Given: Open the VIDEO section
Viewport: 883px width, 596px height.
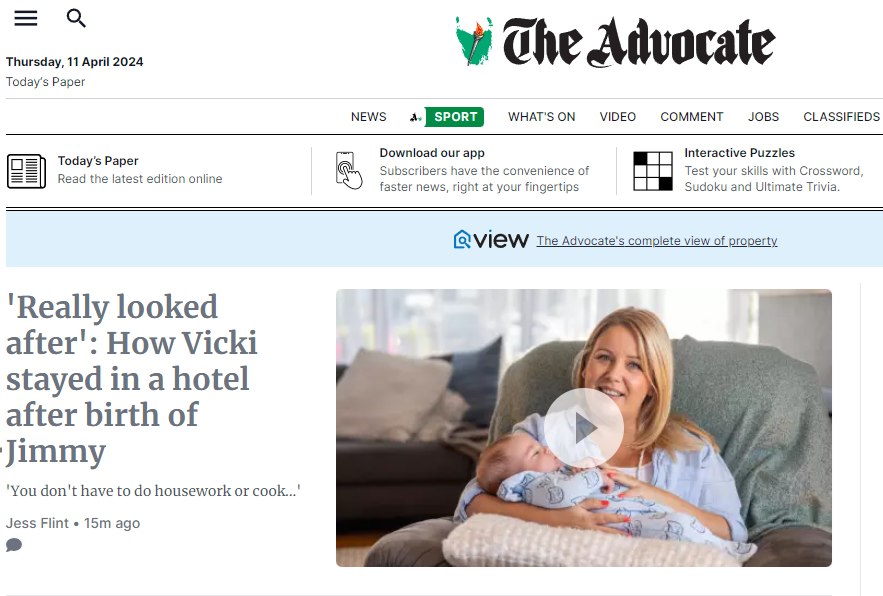Looking at the screenshot, I should coord(618,117).
